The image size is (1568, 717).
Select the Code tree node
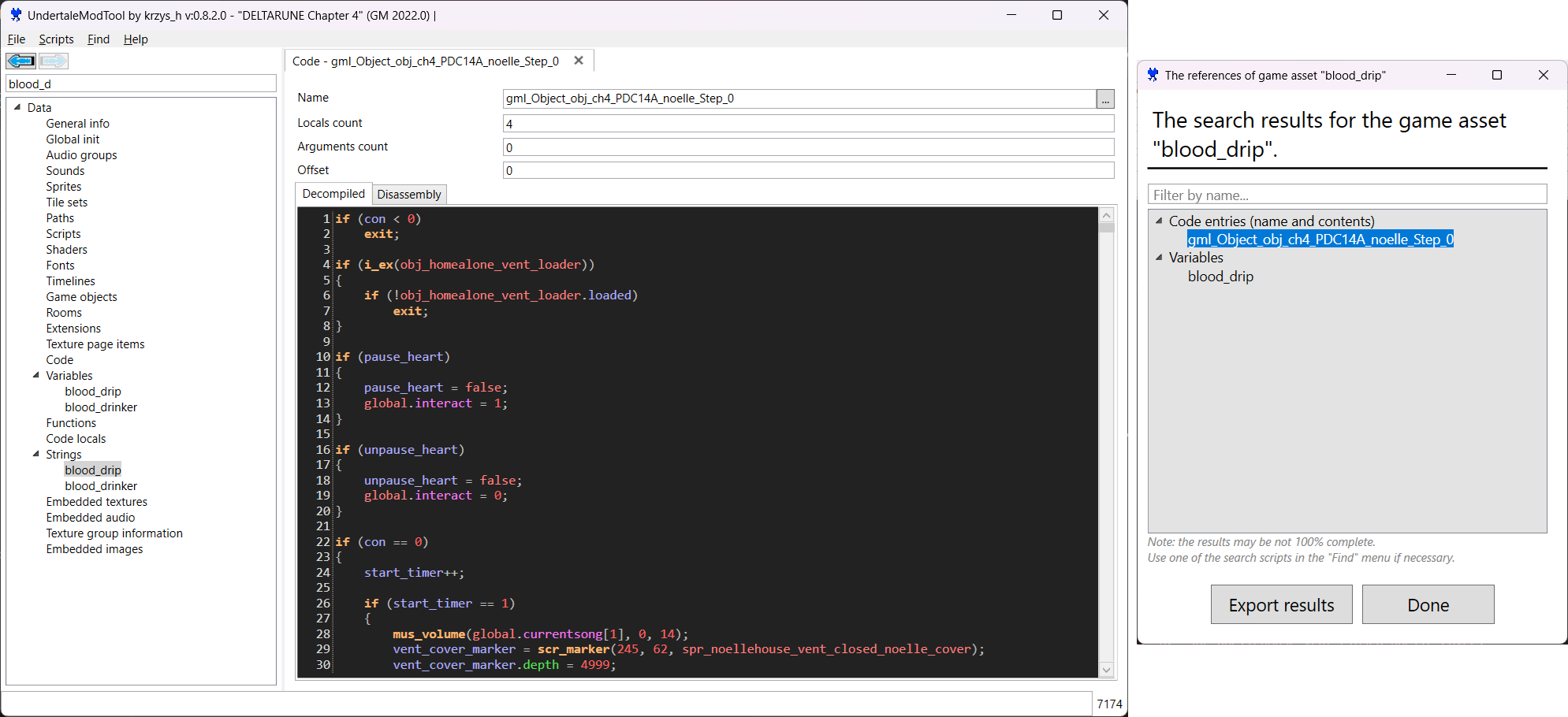pos(60,360)
